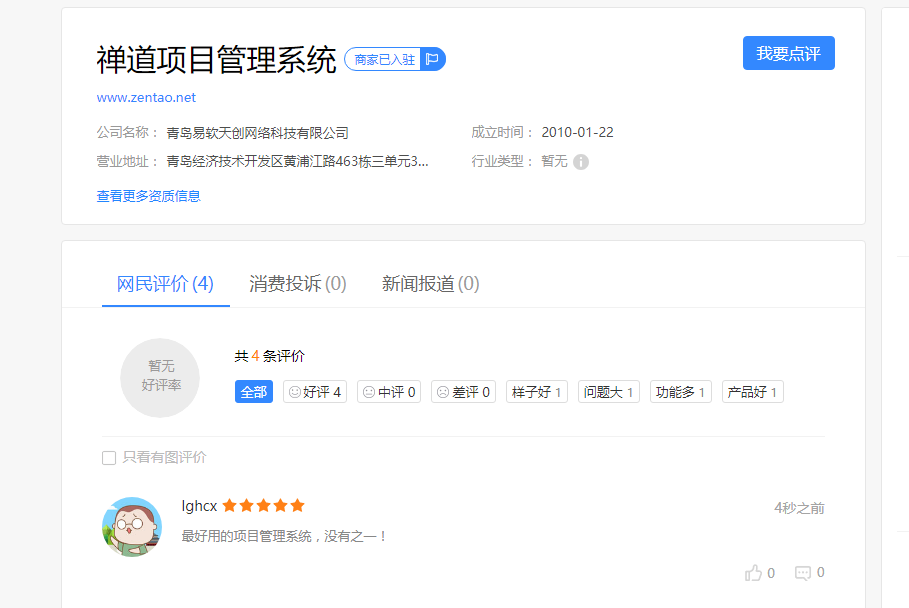909x608 pixels.
Task: Select the 样子好 1 tag
Action: click(x=537, y=392)
